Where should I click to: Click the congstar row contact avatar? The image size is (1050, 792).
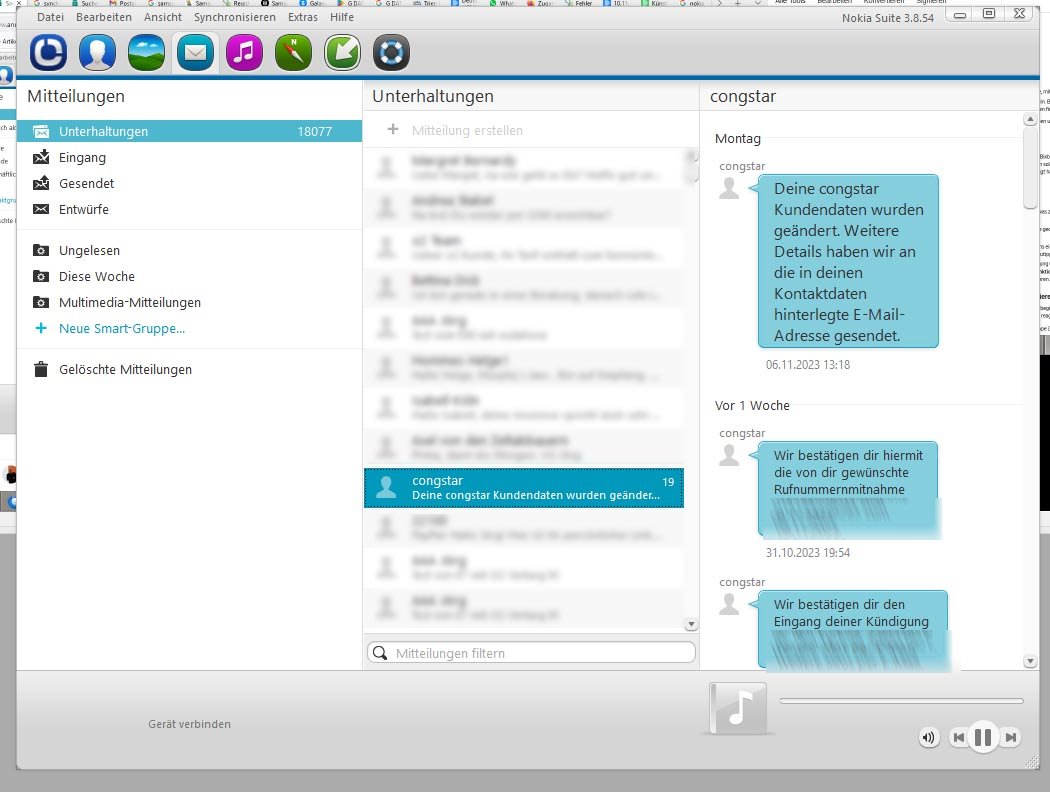386,487
